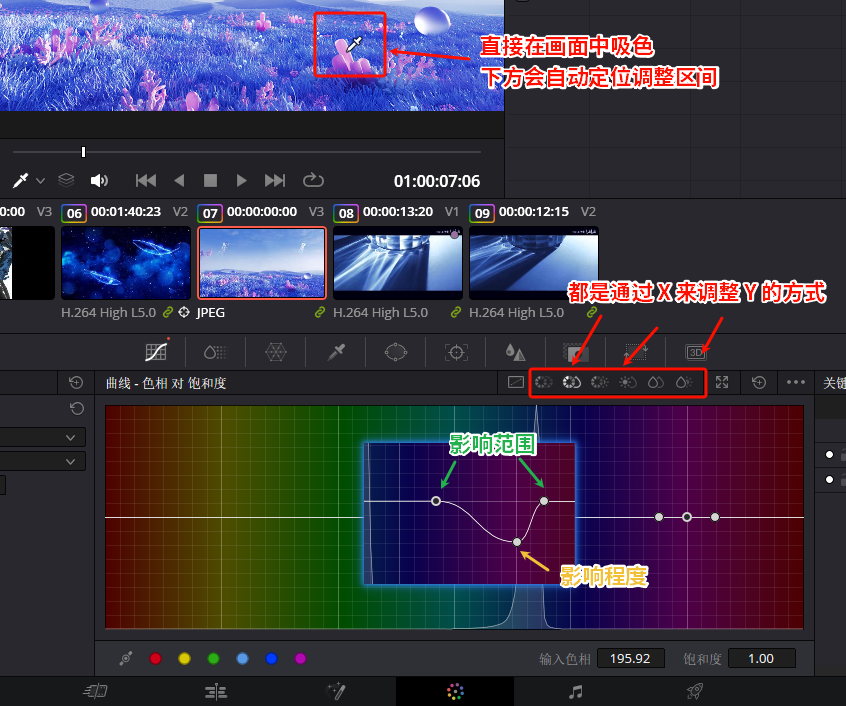This screenshot has height=706, width=846.
Task: Play the clip forward
Action: [x=241, y=180]
